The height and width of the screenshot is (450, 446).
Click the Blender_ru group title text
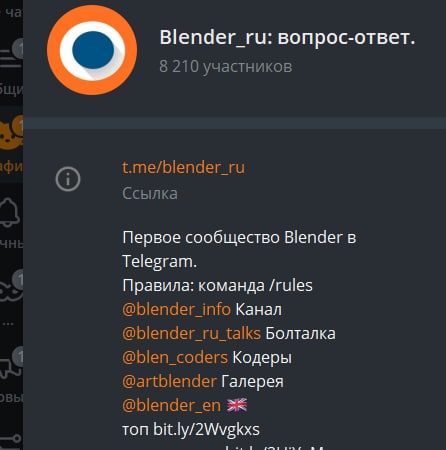point(287,37)
